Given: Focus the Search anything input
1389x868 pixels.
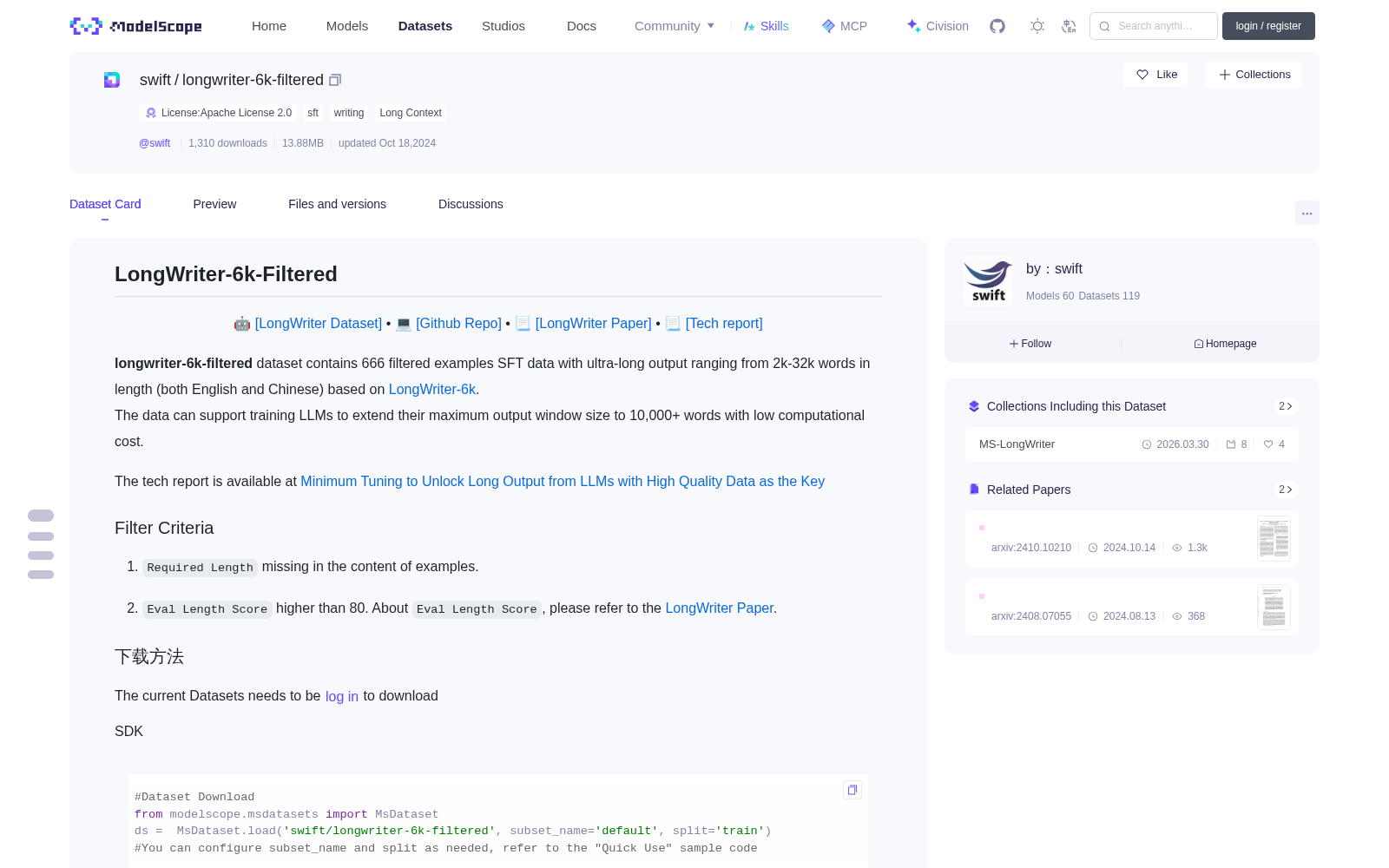Looking at the screenshot, I should (x=1154, y=26).
